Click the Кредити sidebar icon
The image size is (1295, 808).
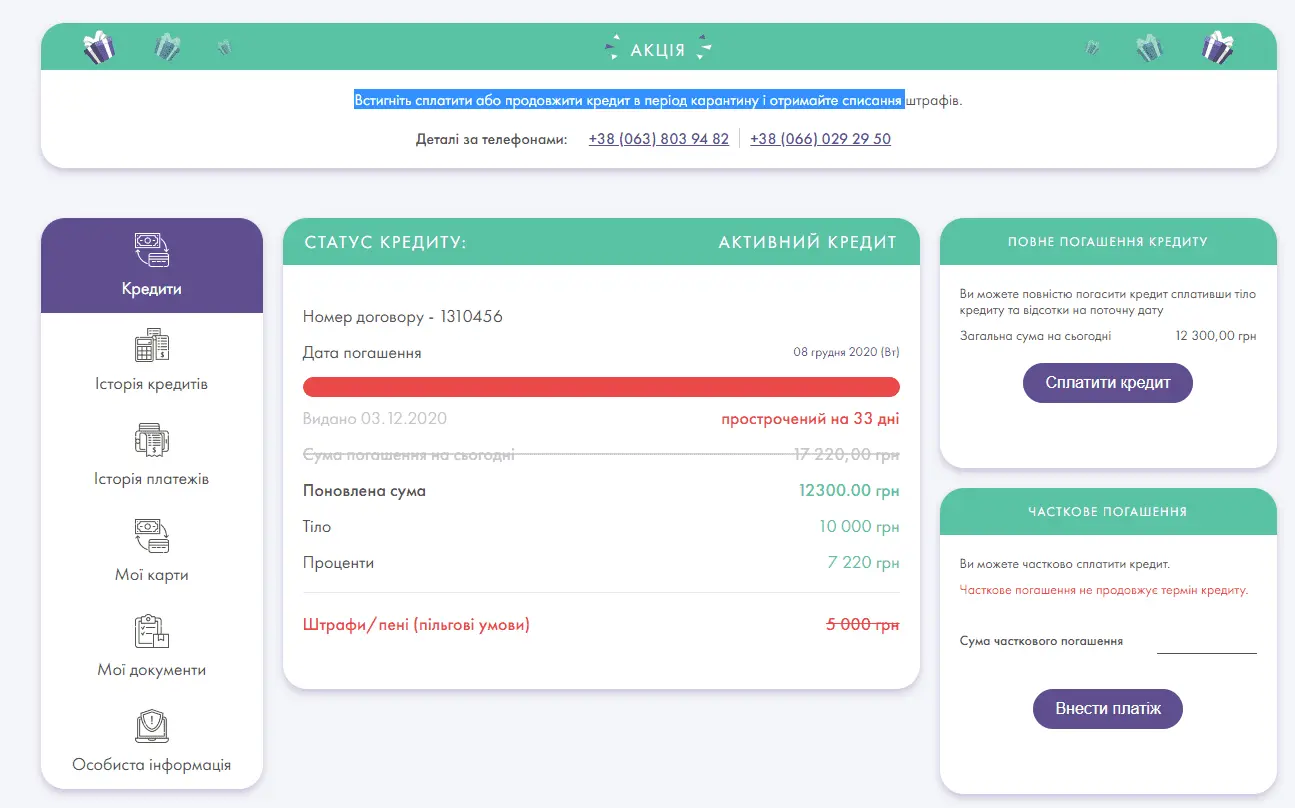point(152,250)
